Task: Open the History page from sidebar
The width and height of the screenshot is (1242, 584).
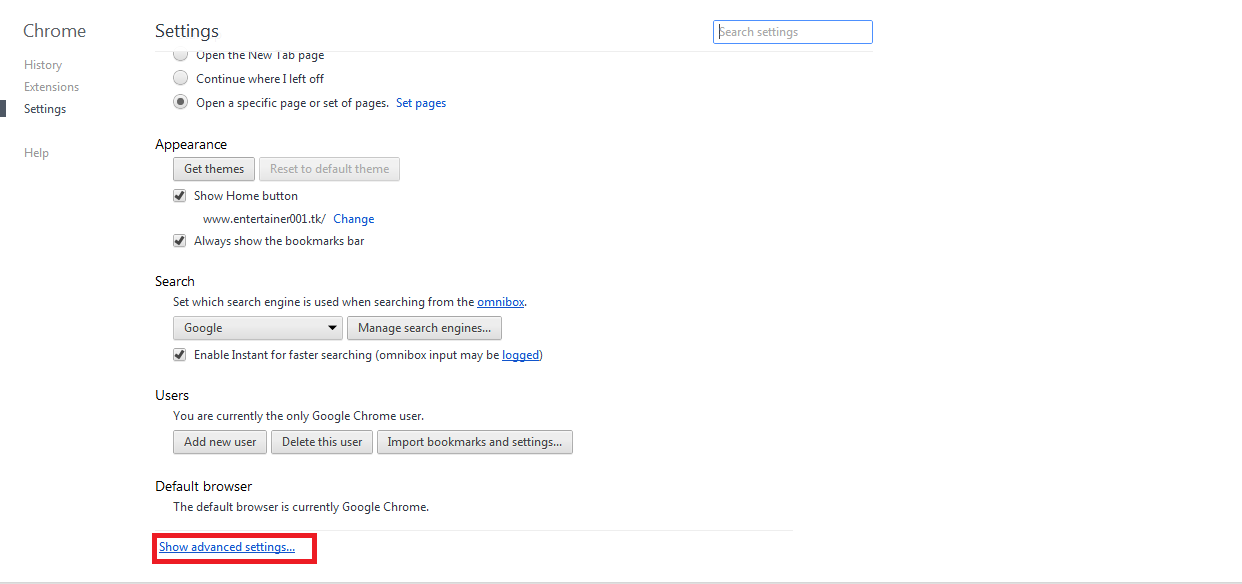Action: (43, 65)
